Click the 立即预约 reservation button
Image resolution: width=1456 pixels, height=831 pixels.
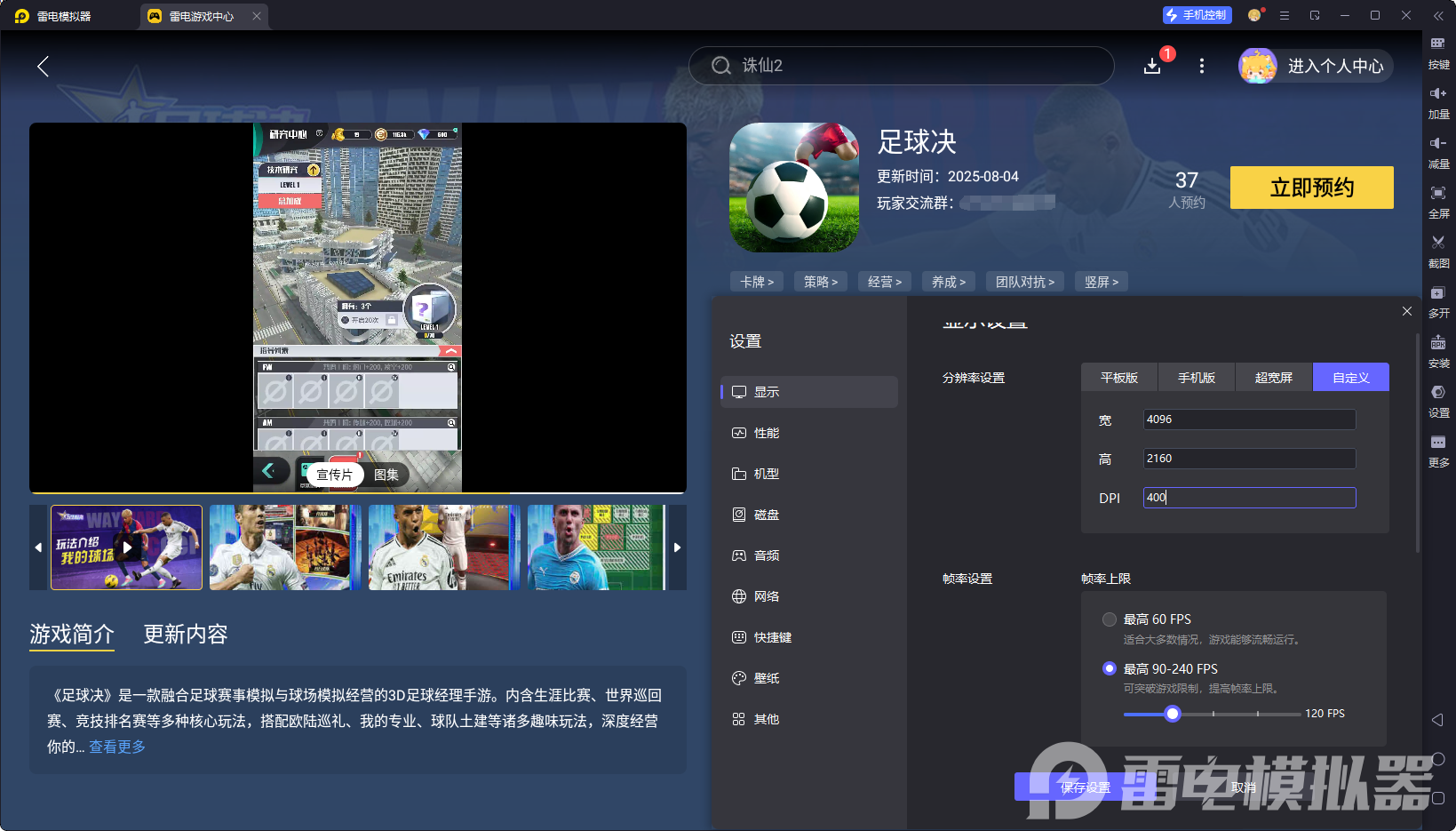1311,188
